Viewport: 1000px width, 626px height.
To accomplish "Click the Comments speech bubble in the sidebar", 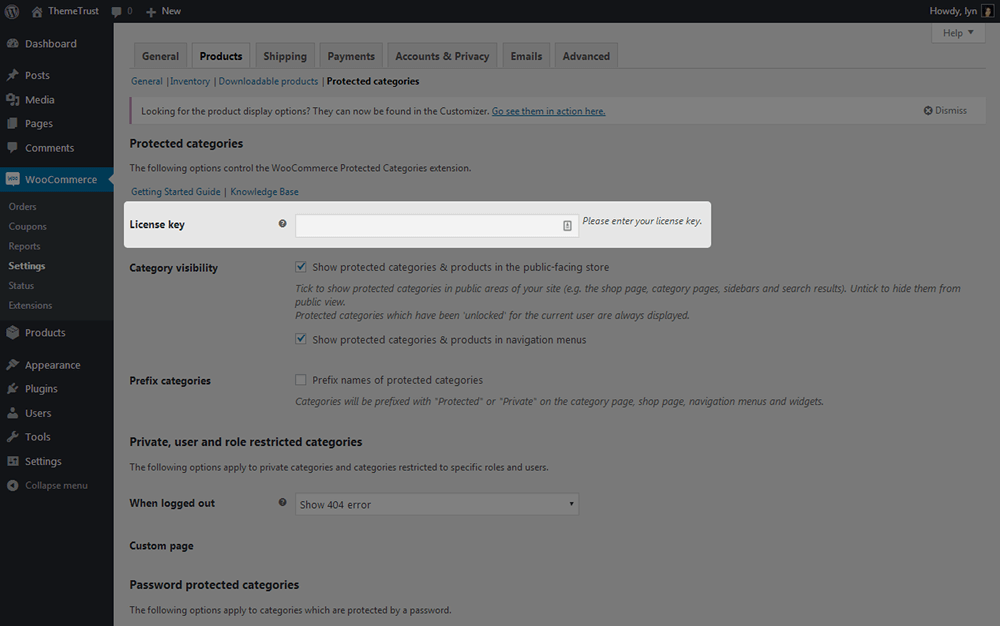I will point(13,147).
